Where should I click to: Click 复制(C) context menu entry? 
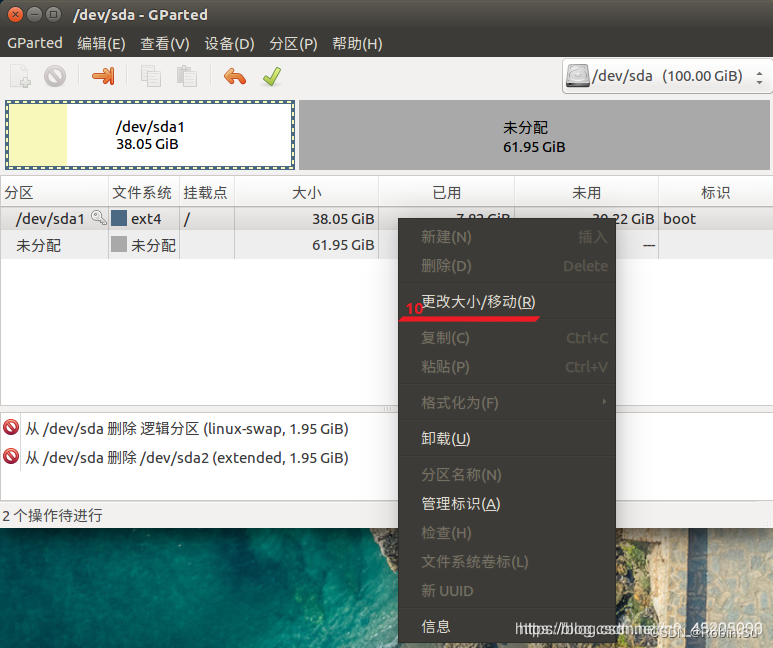507,338
